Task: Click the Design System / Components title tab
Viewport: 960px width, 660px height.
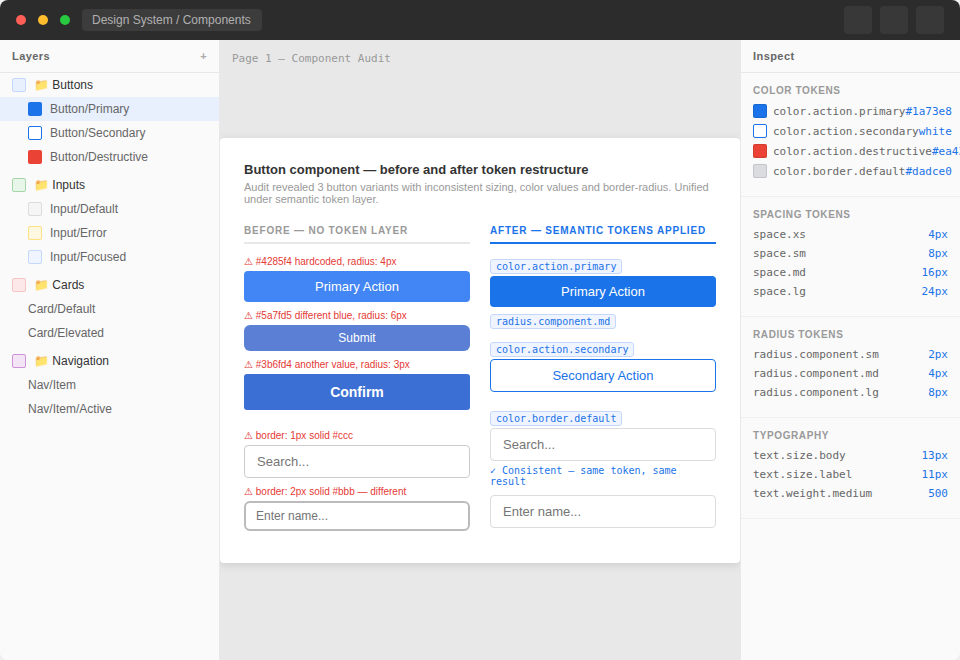Action: [171, 20]
